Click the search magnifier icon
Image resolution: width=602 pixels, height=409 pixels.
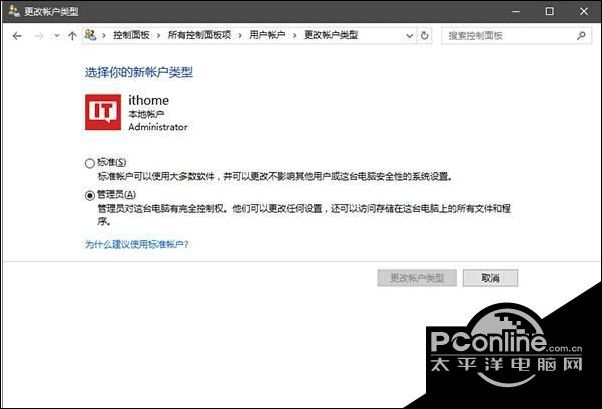pos(581,36)
